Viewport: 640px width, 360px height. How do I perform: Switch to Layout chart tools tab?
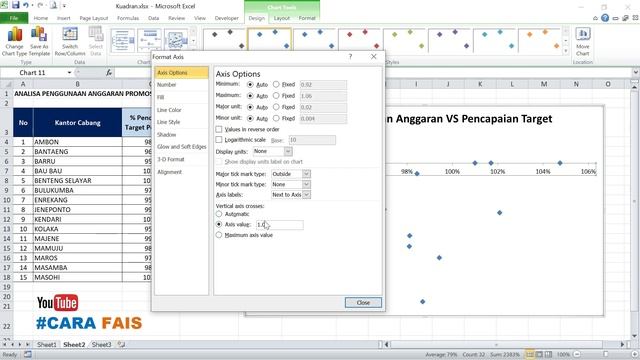[x=282, y=18]
